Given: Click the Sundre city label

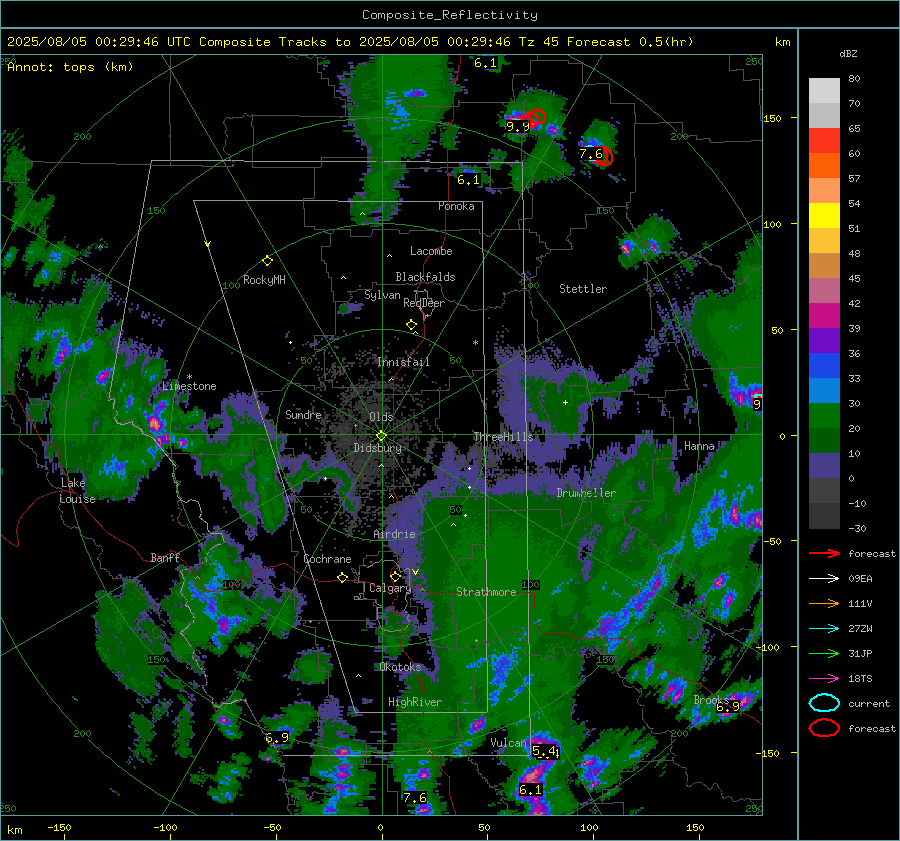Looking at the screenshot, I should (303, 414).
